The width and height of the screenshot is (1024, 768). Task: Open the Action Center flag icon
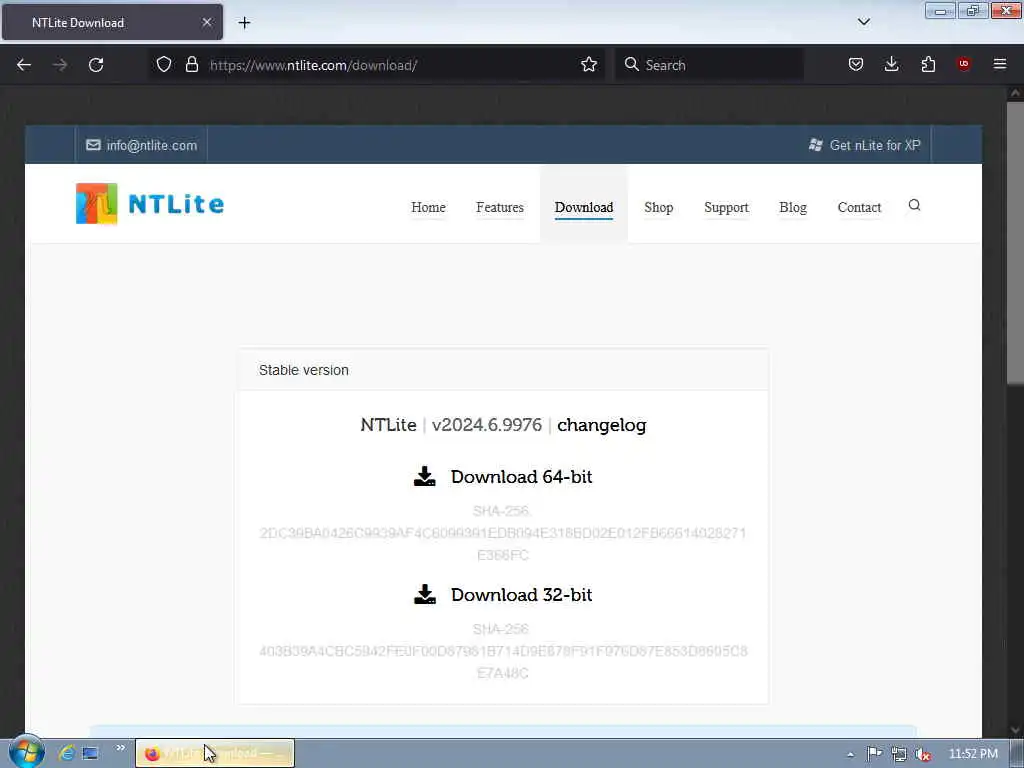[874, 754]
